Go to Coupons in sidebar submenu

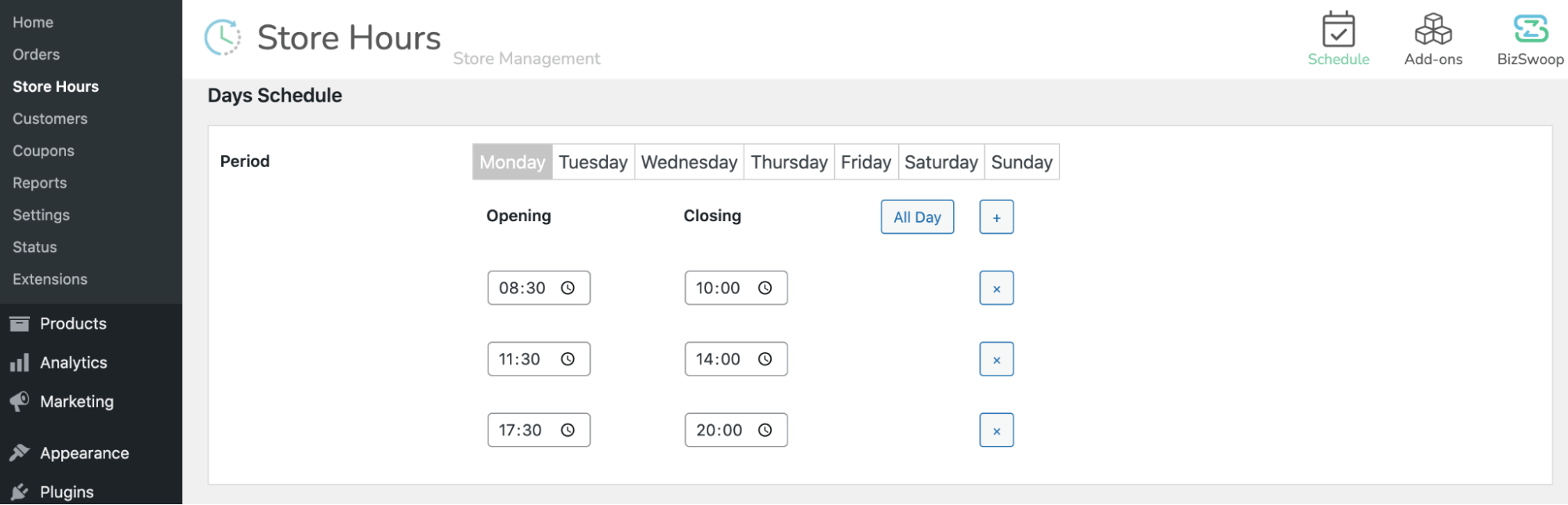pyautogui.click(x=43, y=151)
